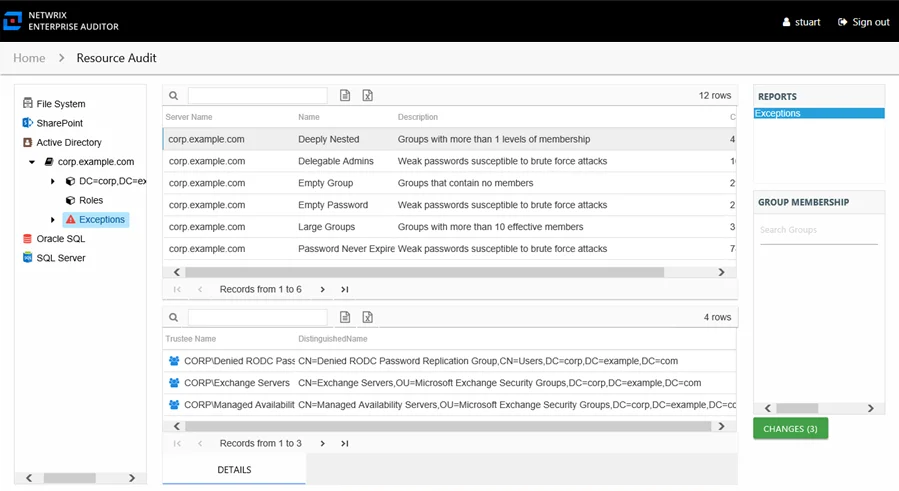
Task: Select the Deeply Nested exception row
Action: (x=450, y=139)
